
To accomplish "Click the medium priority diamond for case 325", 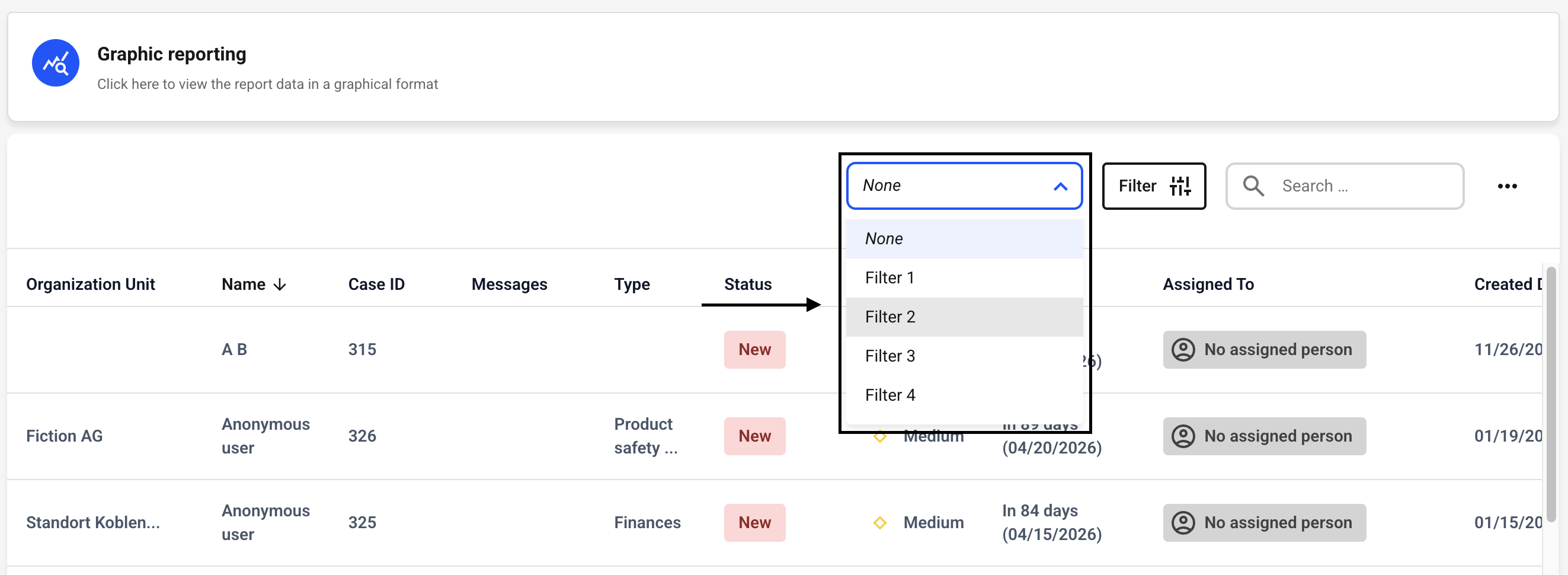I will pyautogui.click(x=879, y=523).
